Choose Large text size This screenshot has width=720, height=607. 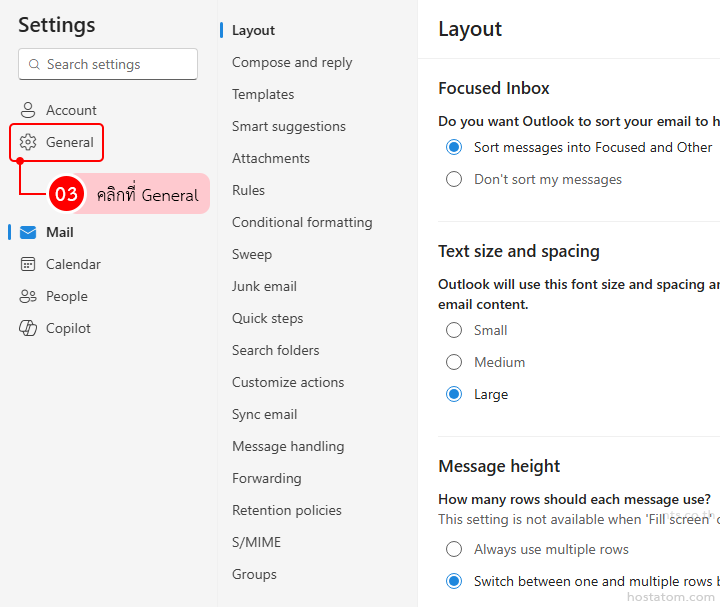454,394
